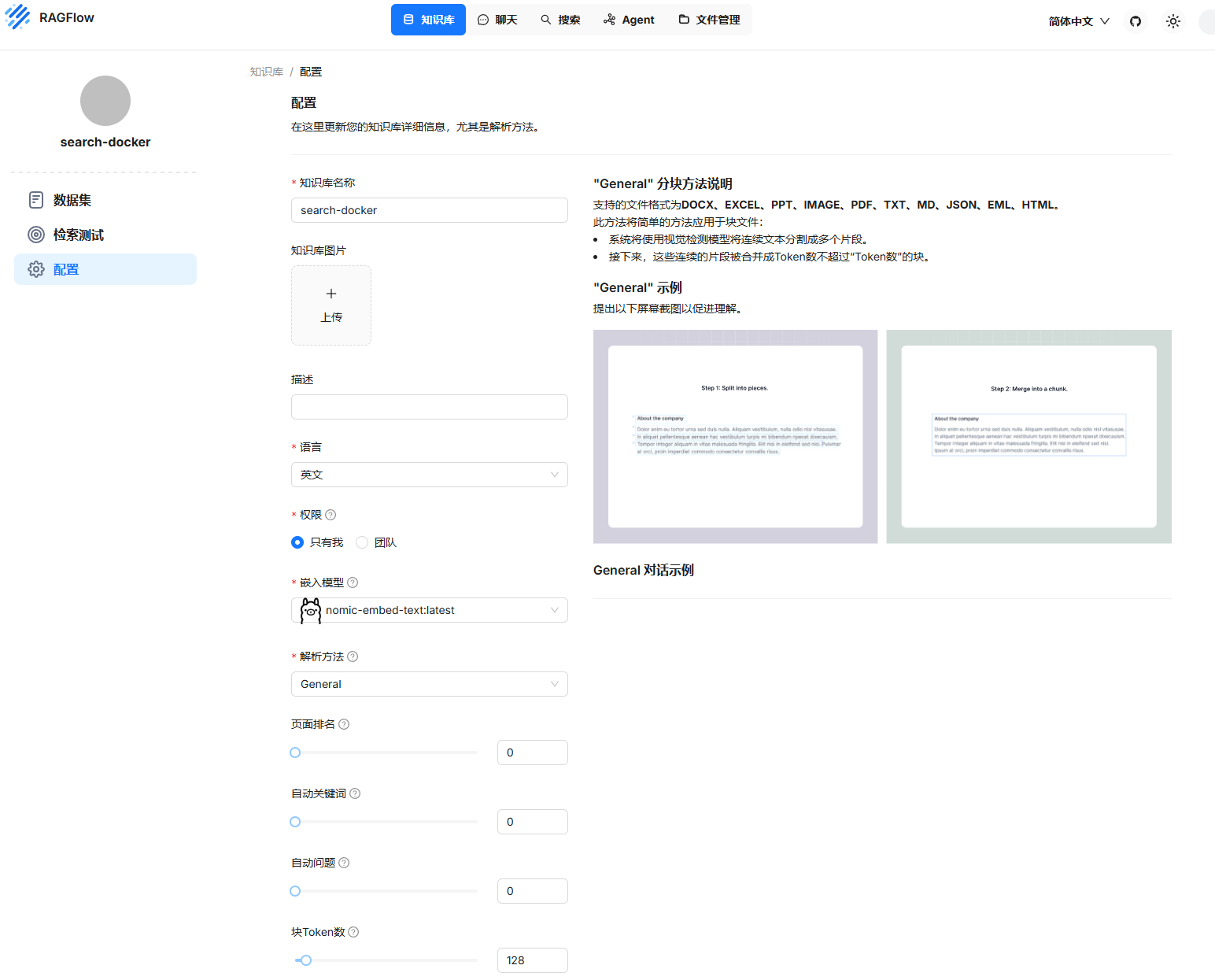Click the 块Token数 slider handle
1215x980 pixels.
click(x=306, y=960)
